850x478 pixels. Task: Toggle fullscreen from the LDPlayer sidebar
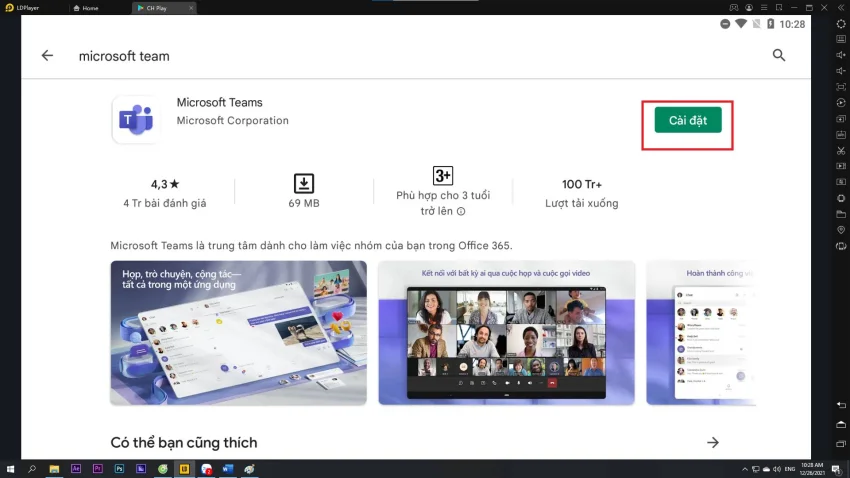click(x=841, y=87)
